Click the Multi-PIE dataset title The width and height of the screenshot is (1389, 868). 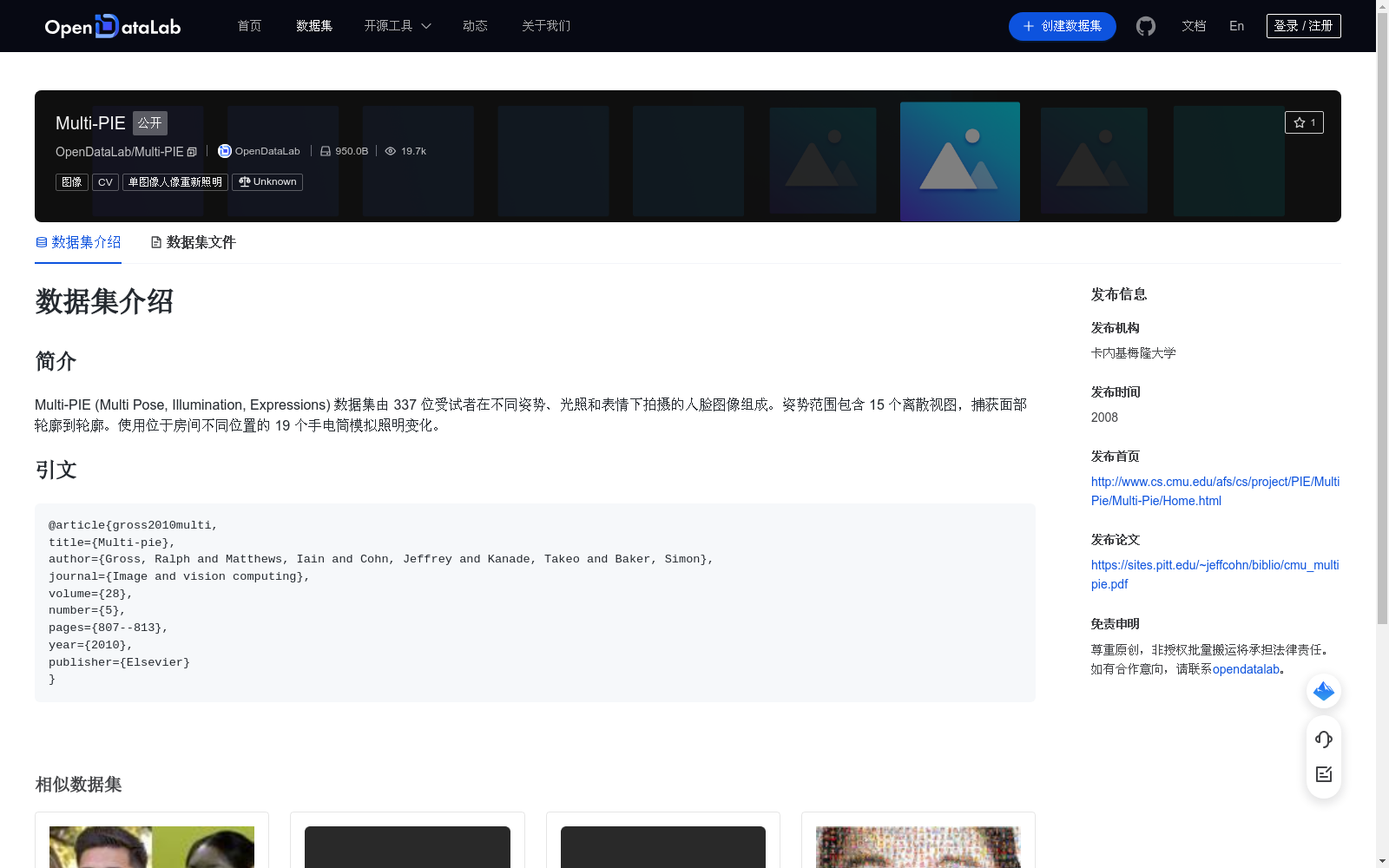(90, 123)
